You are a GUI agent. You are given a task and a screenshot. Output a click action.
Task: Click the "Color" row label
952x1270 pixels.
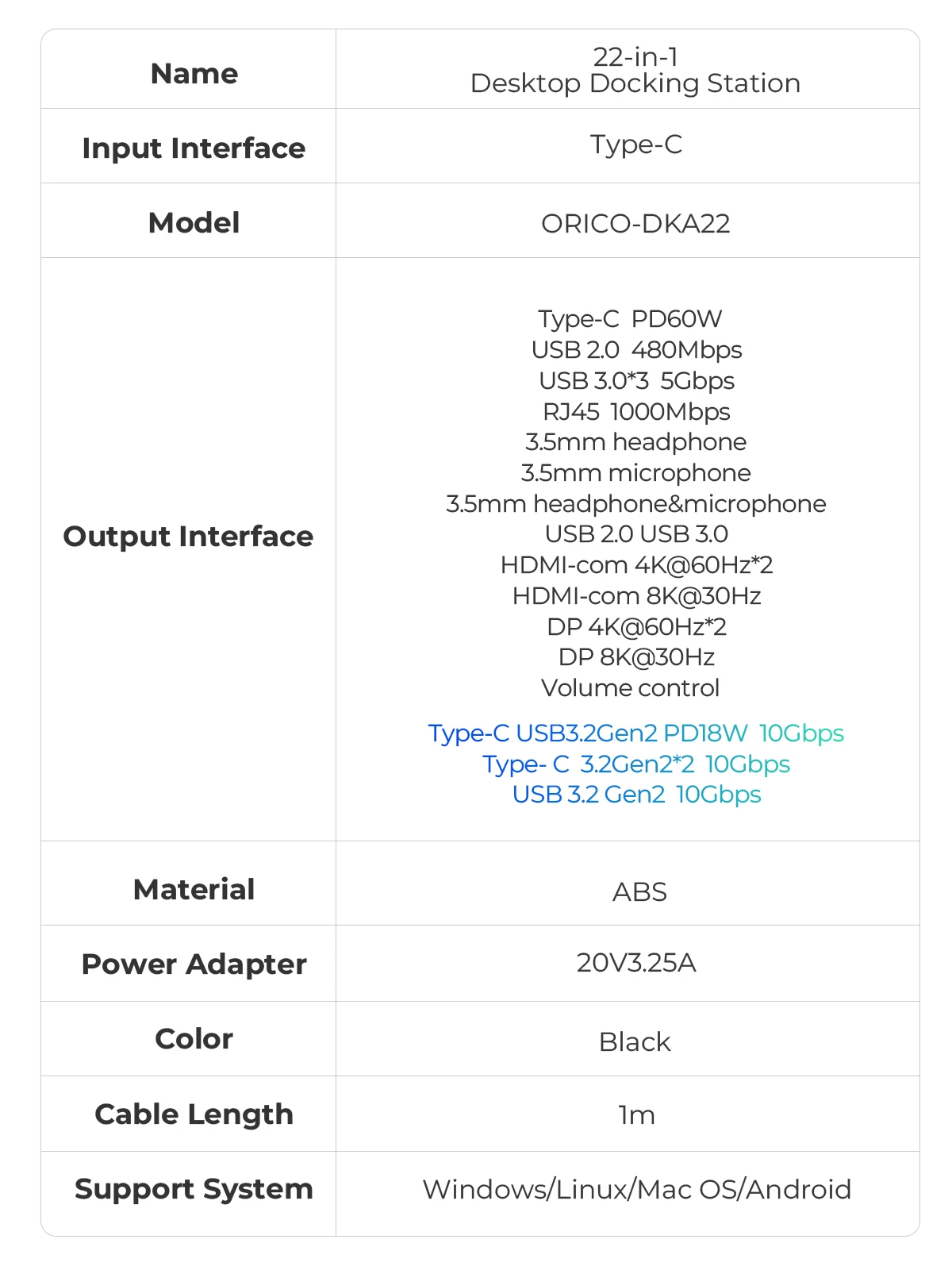tap(194, 1039)
